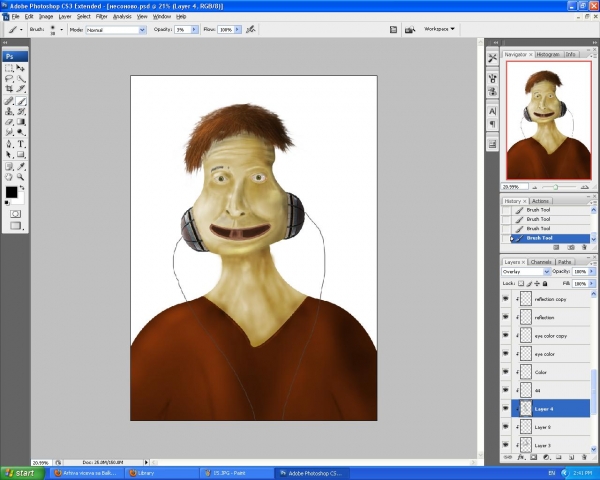Expand the layer Opacity arrow
This screenshot has height=480, width=600.
pyautogui.click(x=592, y=271)
